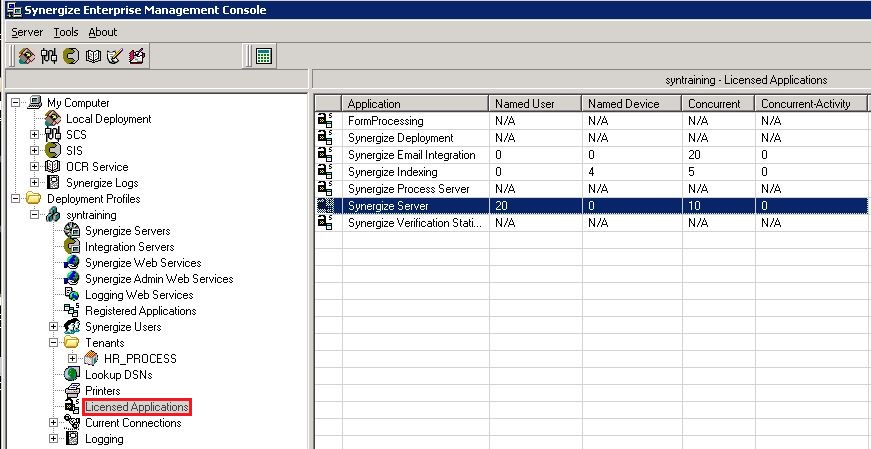Image resolution: width=871 pixels, height=449 pixels.
Task: Expand the Synergize Users node
Action: pyautogui.click(x=53, y=327)
